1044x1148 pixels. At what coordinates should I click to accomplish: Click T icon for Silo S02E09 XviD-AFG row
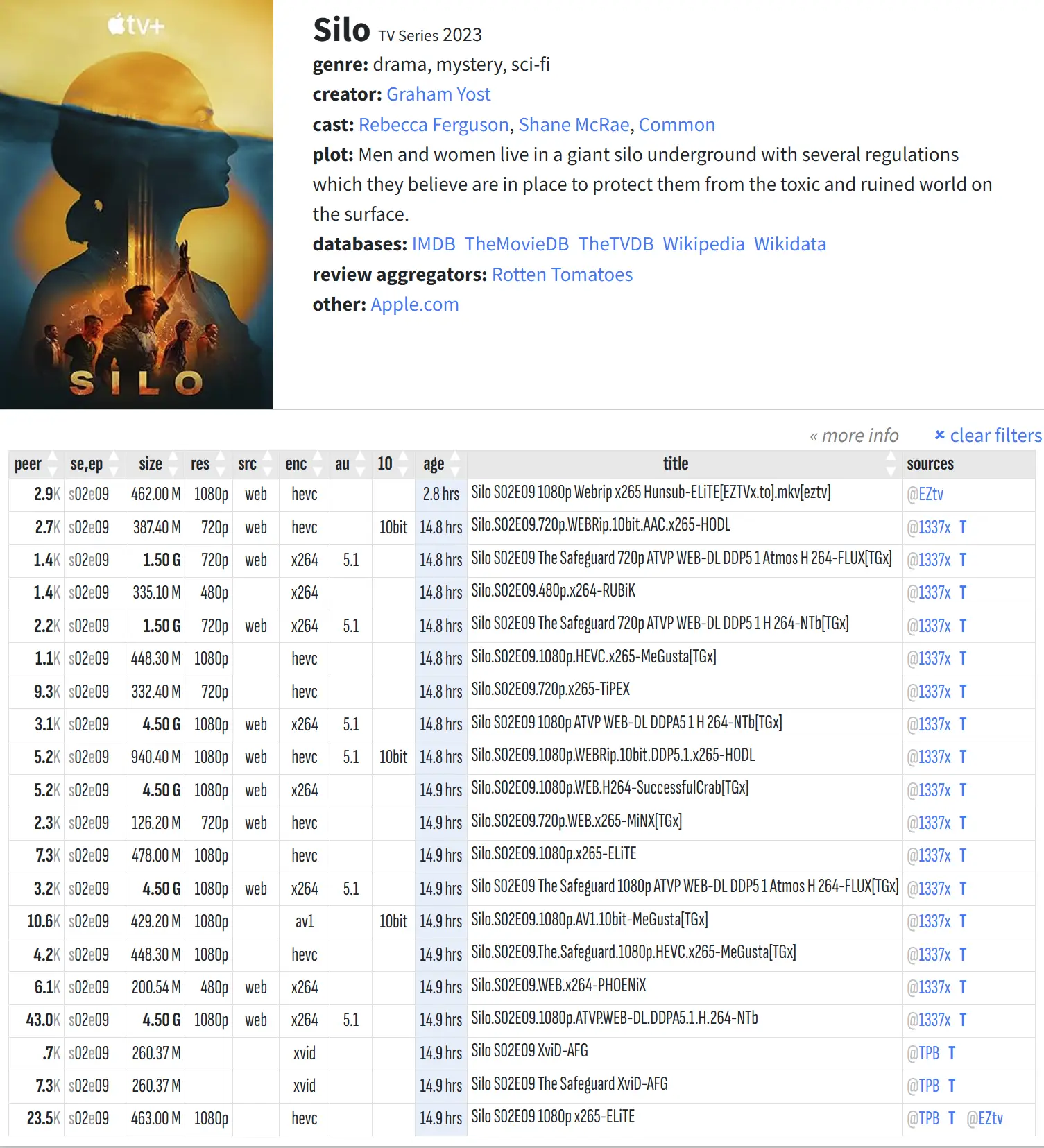coord(952,1053)
